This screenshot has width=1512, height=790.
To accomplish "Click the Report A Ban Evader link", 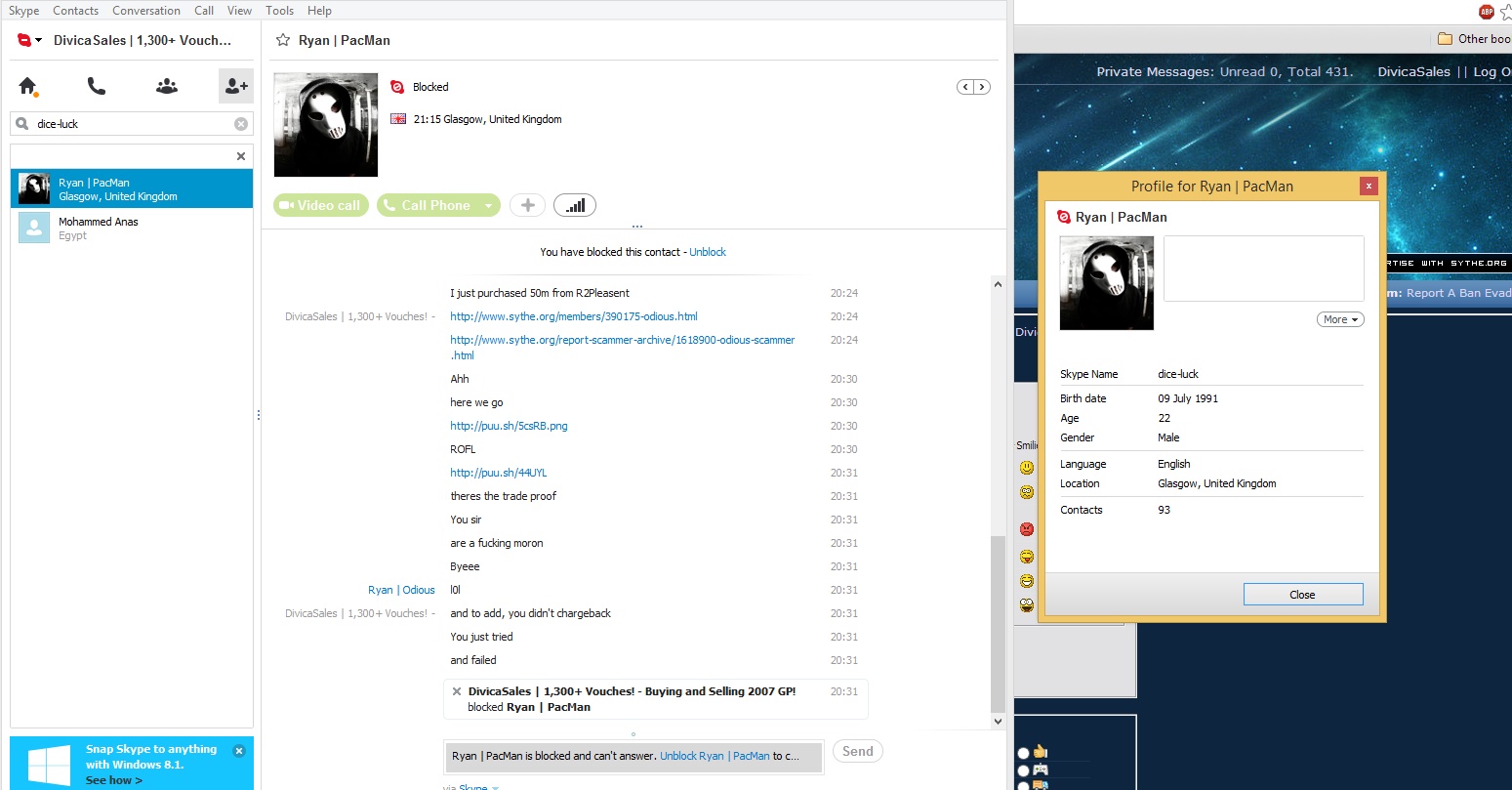I will point(1458,293).
